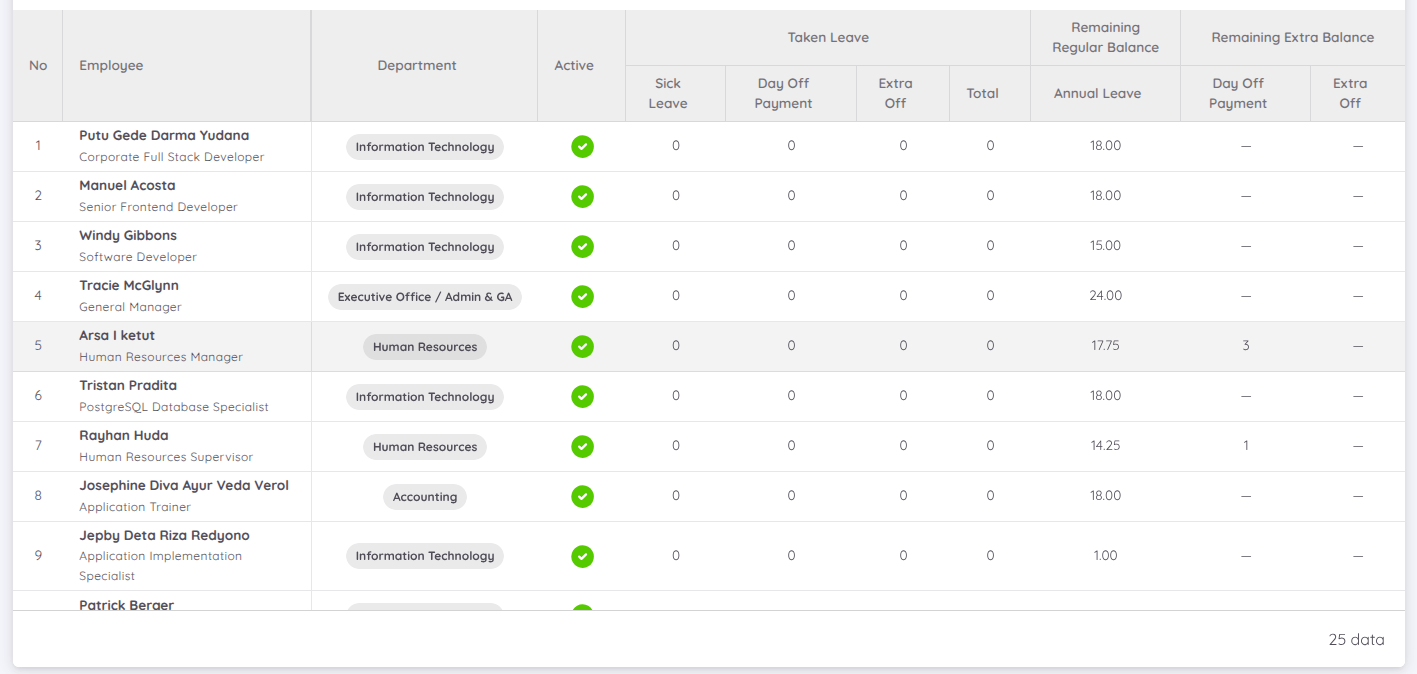This screenshot has height=674, width=1417.
Task: Click the Active indicator on Tracie McGlynn's row
Action: click(582, 296)
